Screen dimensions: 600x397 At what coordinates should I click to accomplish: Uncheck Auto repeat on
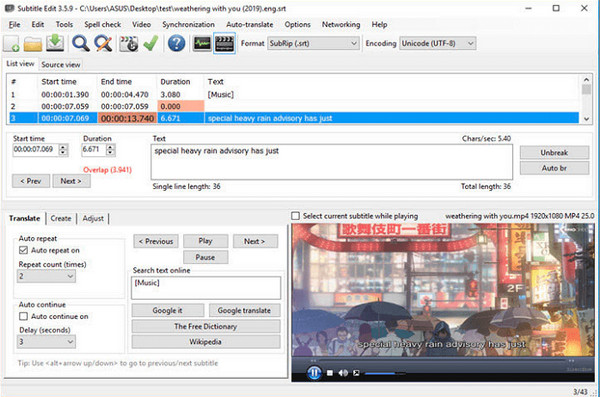(x=24, y=250)
